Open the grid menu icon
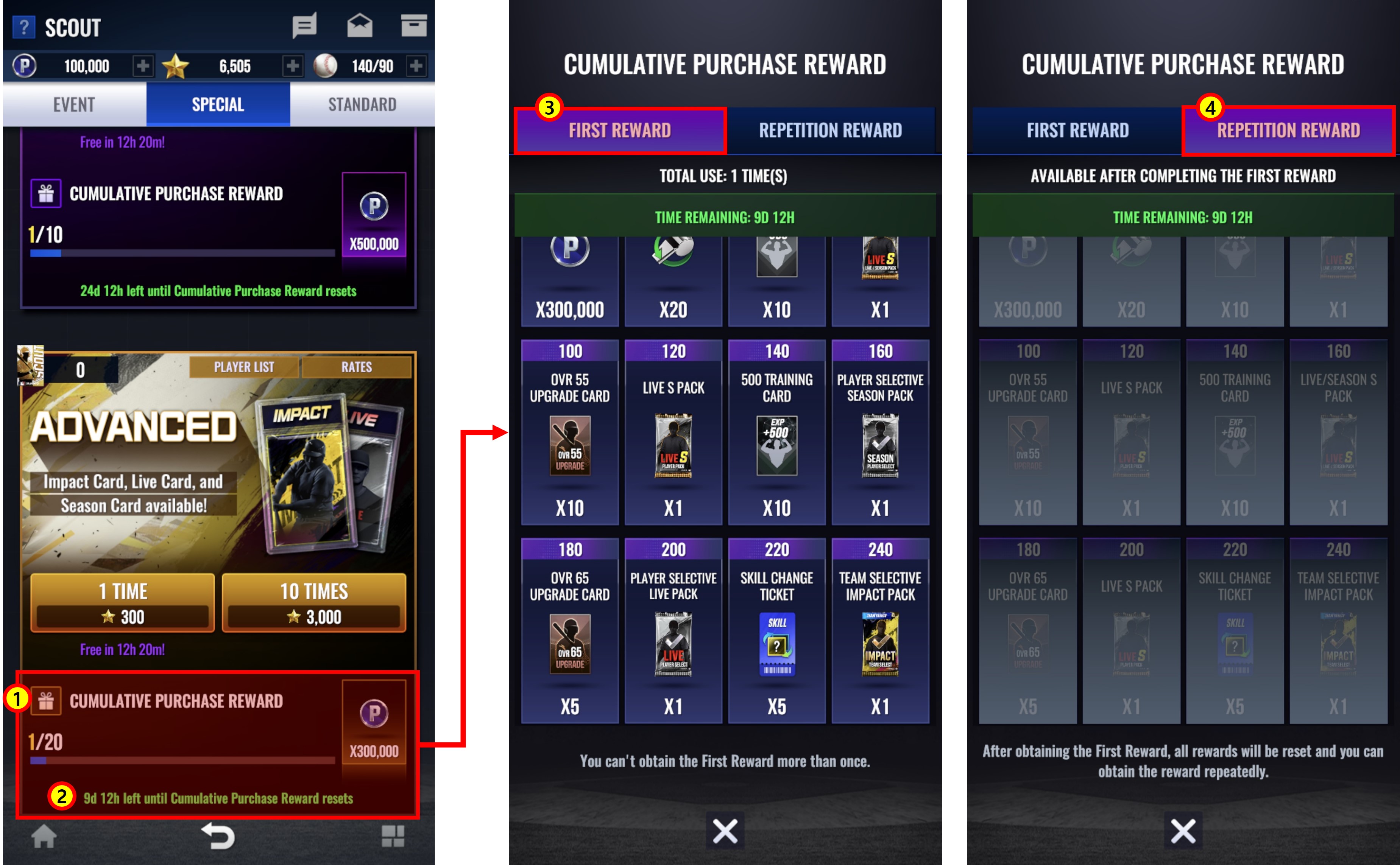This screenshot has height=865, width=1400. (393, 836)
